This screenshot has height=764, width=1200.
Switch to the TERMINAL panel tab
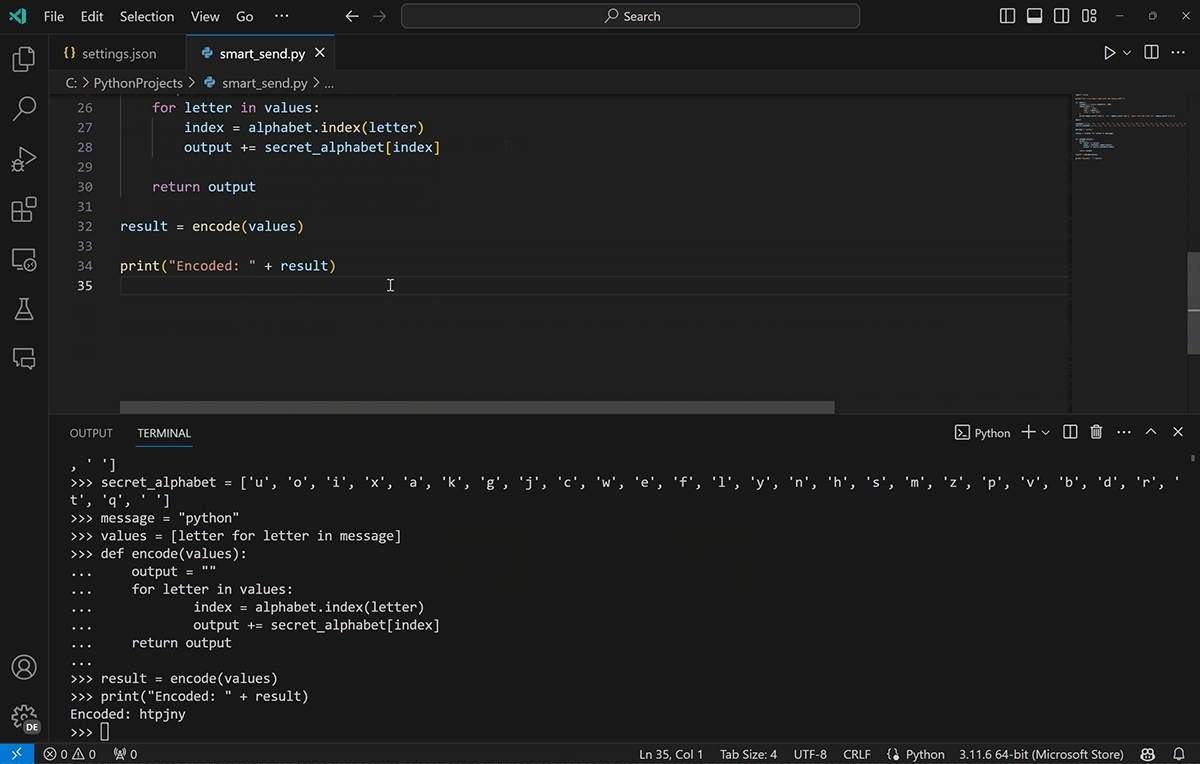click(x=164, y=433)
